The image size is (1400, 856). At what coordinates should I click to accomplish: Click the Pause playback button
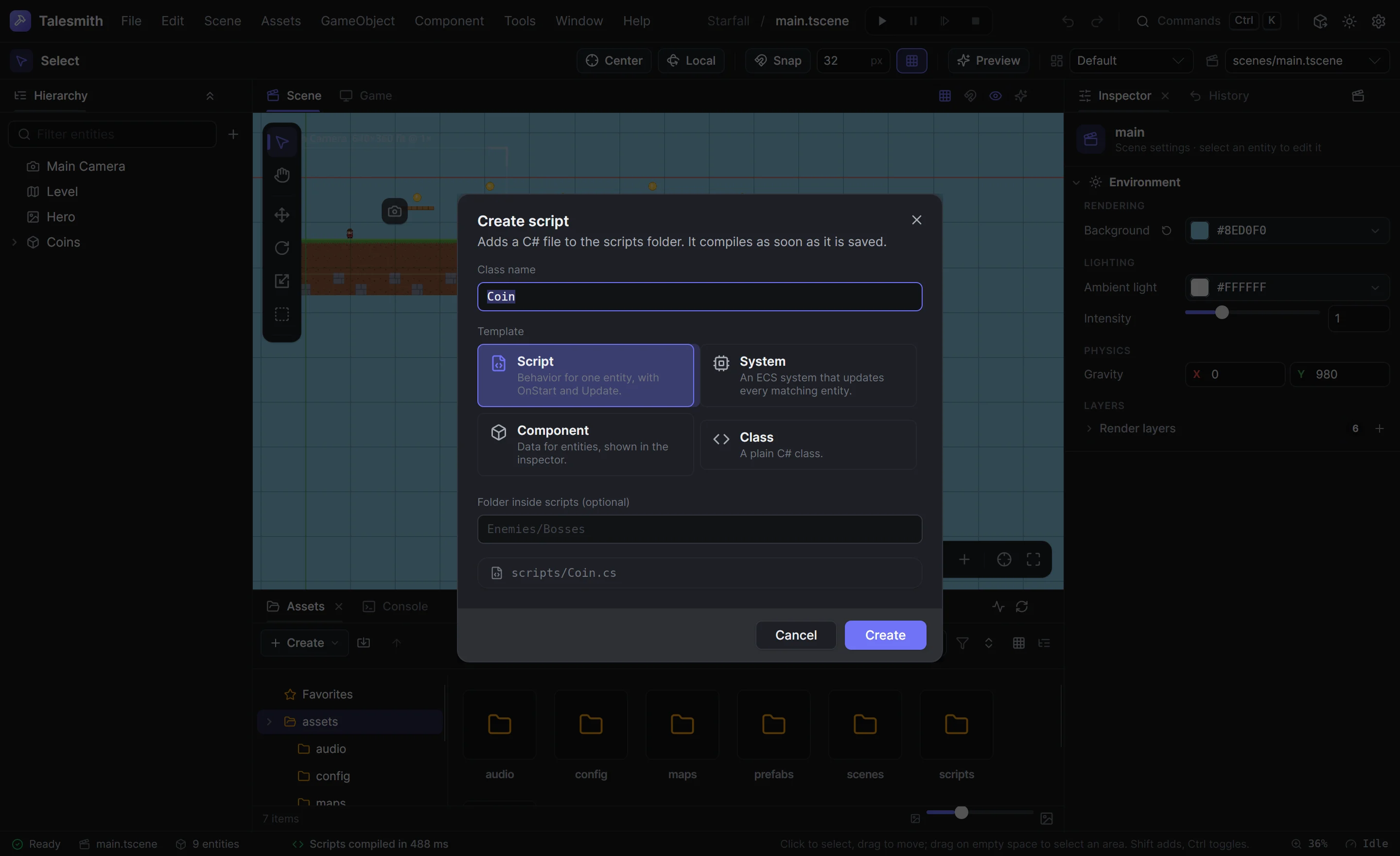pyautogui.click(x=913, y=21)
